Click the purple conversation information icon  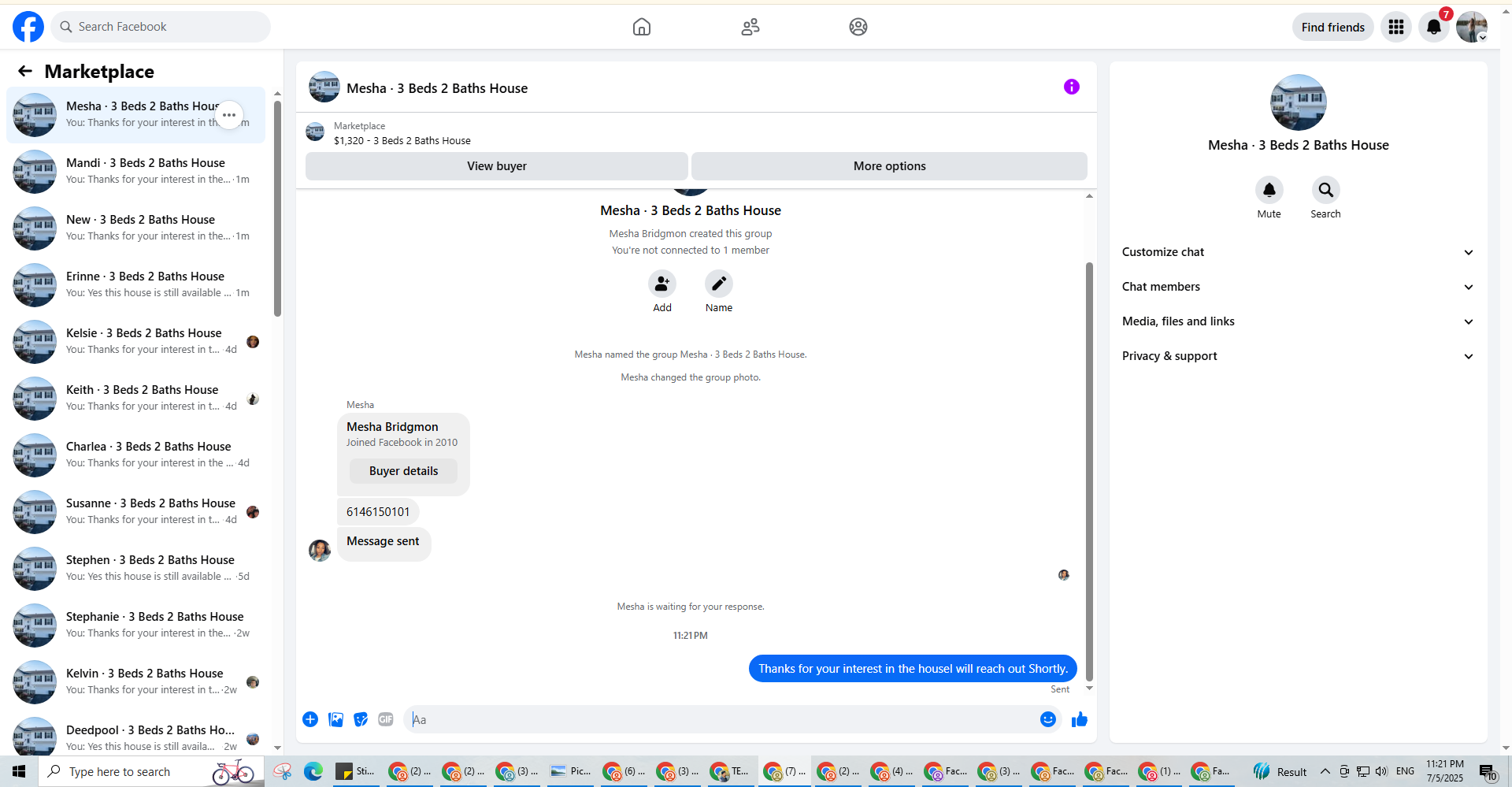[1072, 87]
